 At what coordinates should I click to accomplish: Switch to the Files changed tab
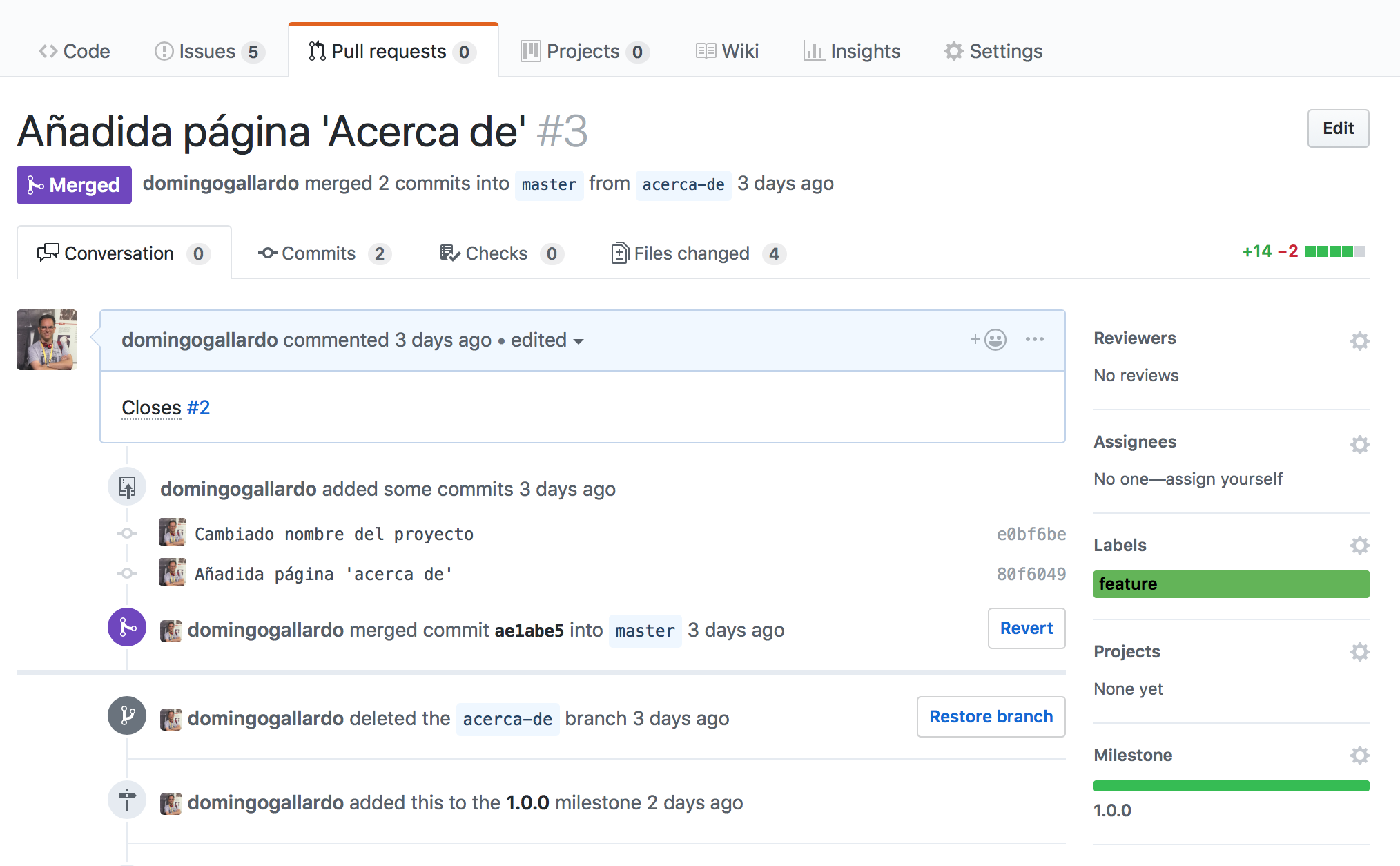(x=698, y=253)
